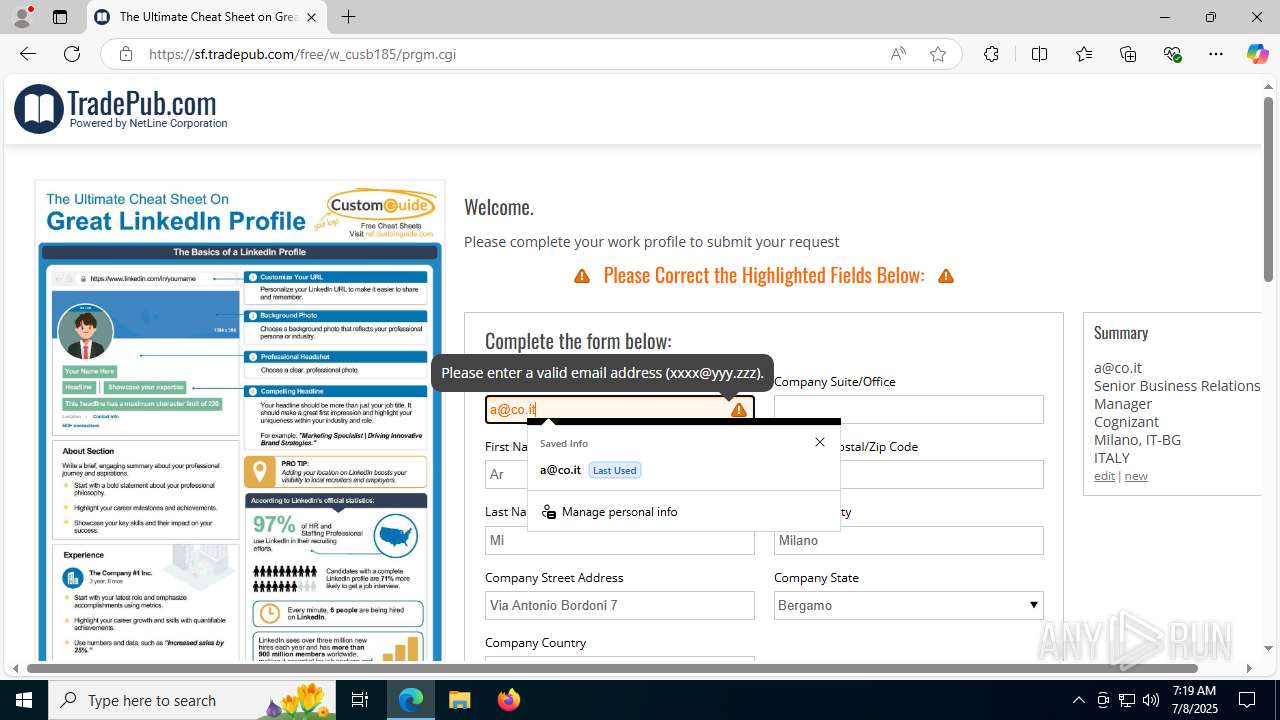Add page to favorites star icon

[938, 54]
